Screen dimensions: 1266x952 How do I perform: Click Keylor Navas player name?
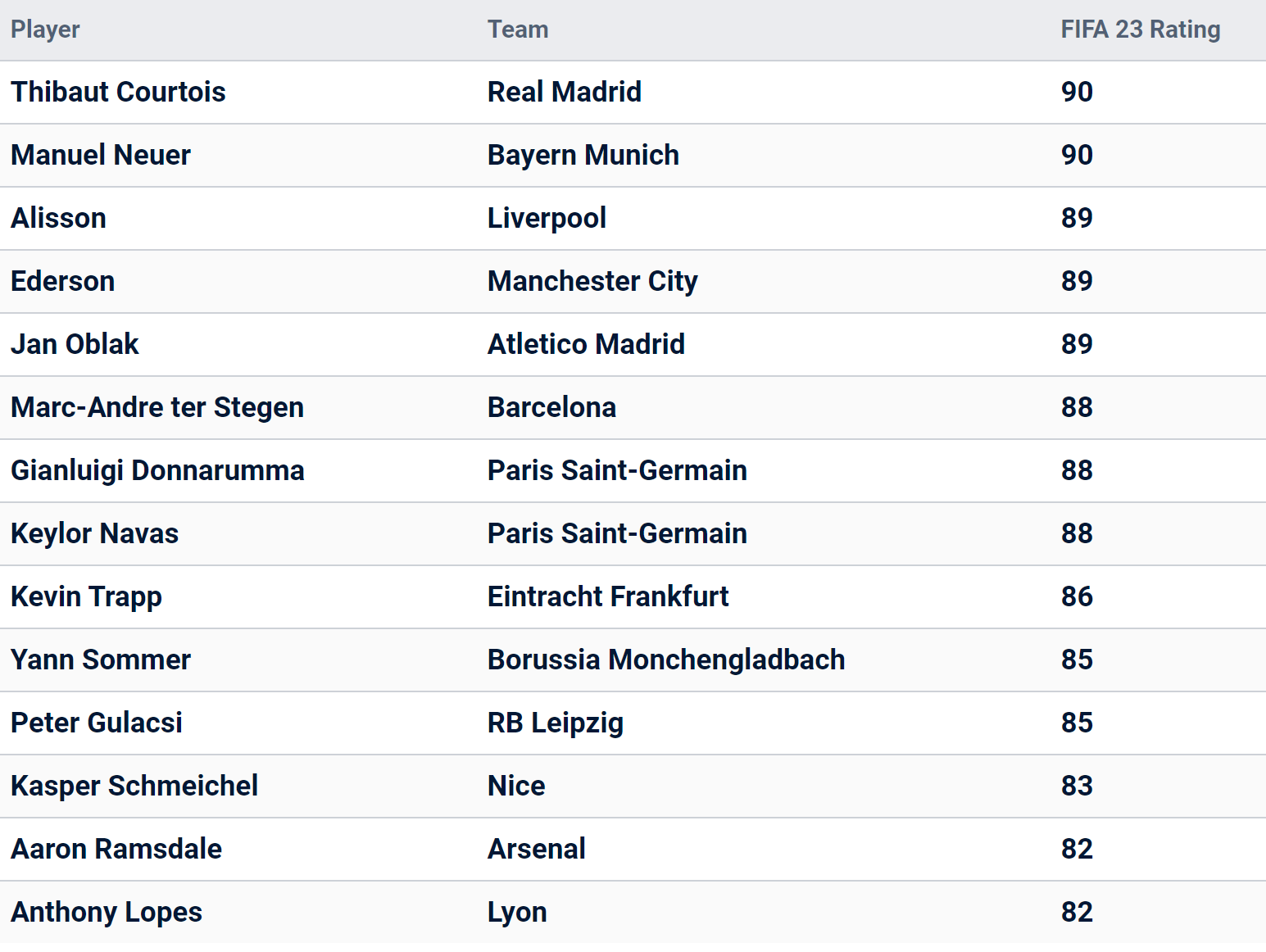coord(94,533)
